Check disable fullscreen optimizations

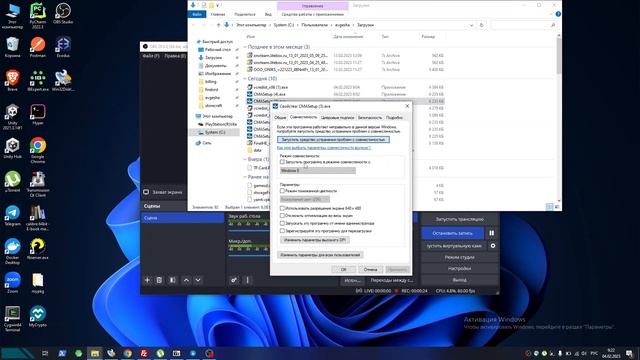point(282,216)
